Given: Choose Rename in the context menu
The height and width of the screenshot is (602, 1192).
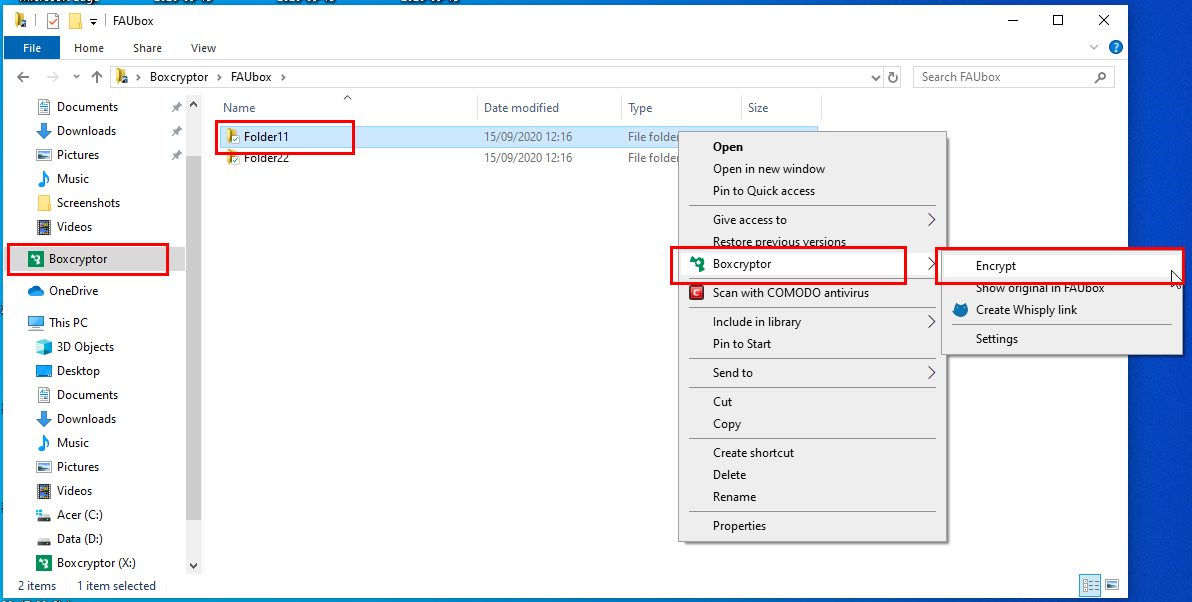Looking at the screenshot, I should coord(734,496).
